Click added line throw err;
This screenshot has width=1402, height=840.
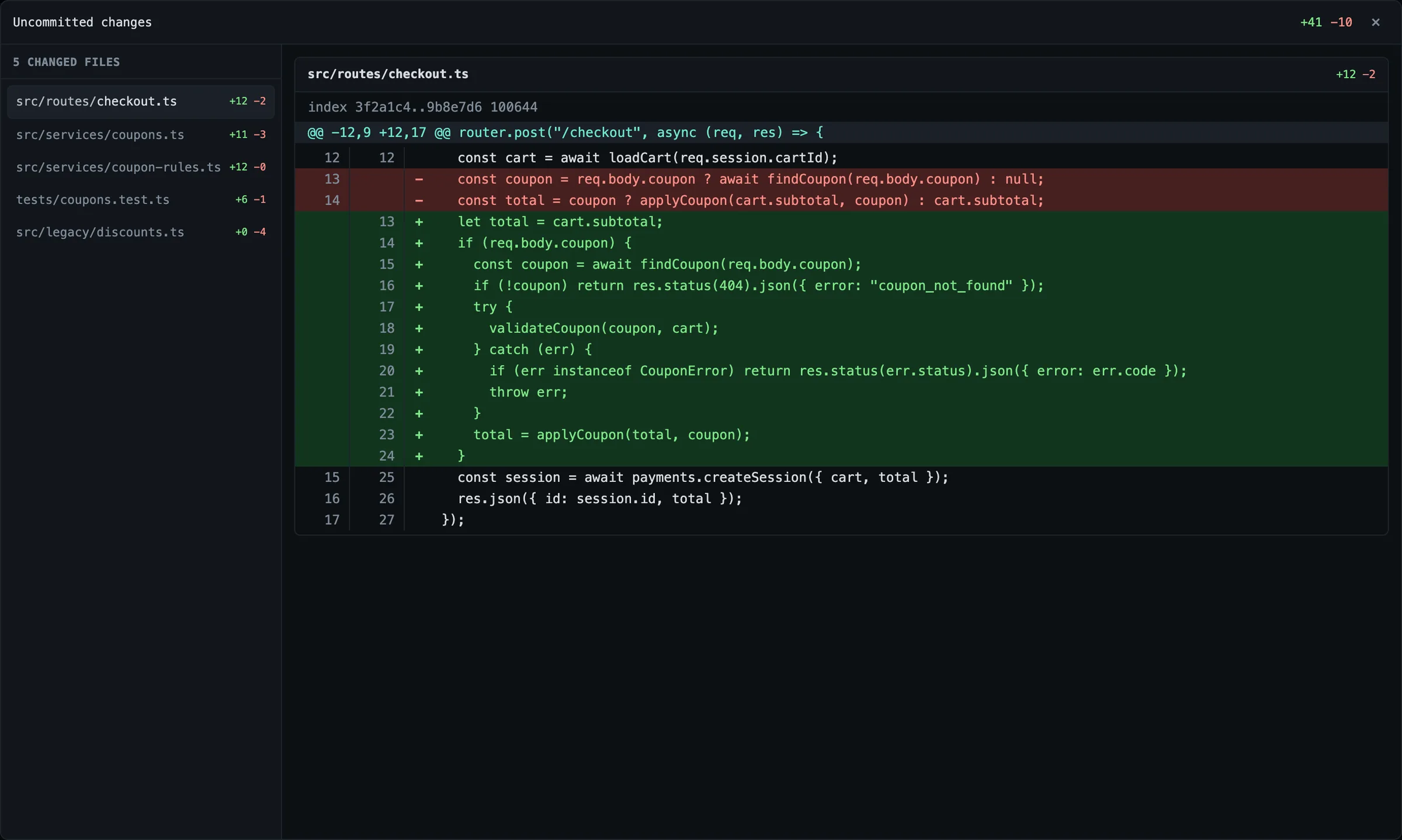tap(841, 392)
